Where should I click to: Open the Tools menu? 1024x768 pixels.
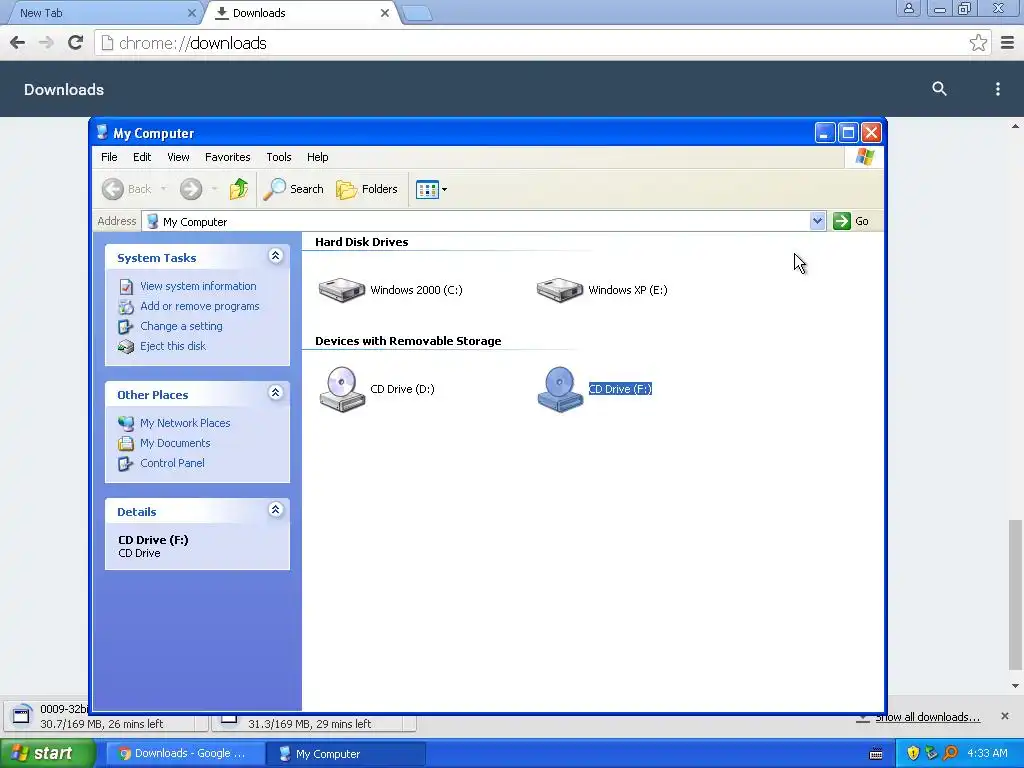(x=279, y=157)
